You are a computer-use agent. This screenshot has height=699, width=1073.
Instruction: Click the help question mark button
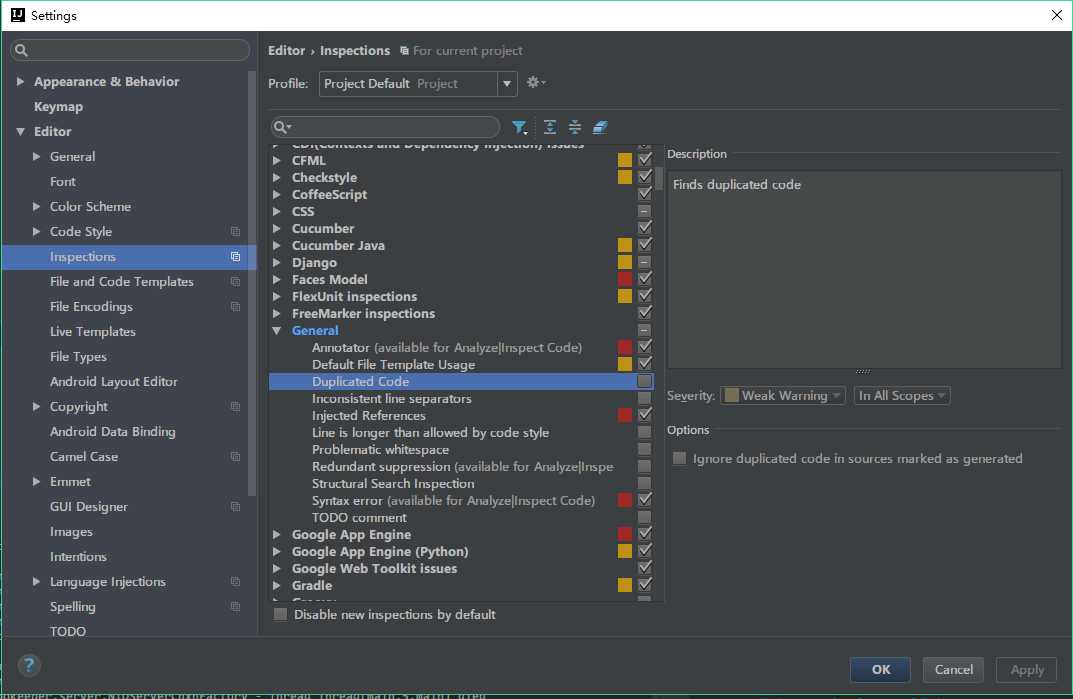click(29, 665)
